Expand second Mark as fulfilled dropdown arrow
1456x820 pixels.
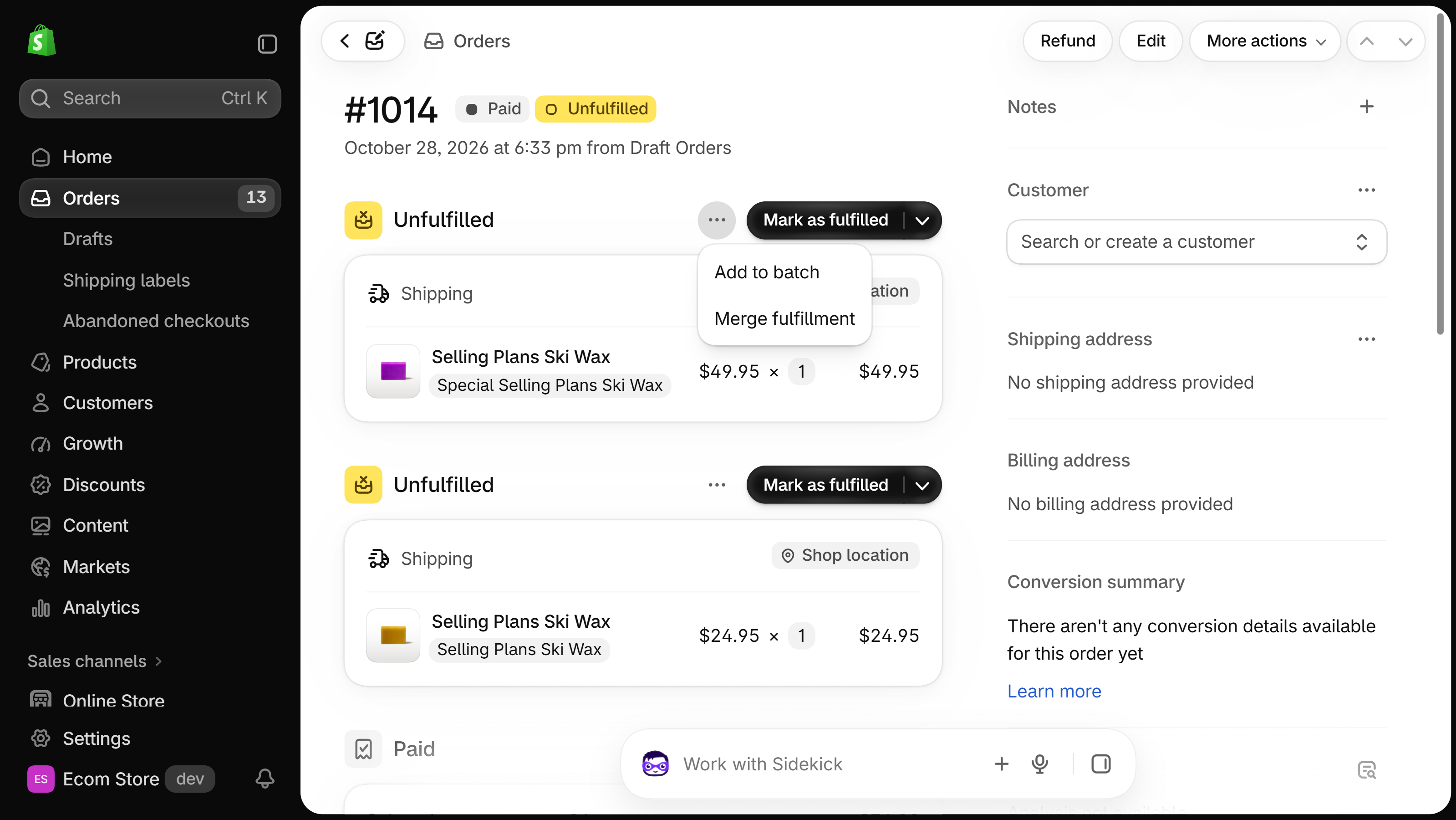coord(922,485)
